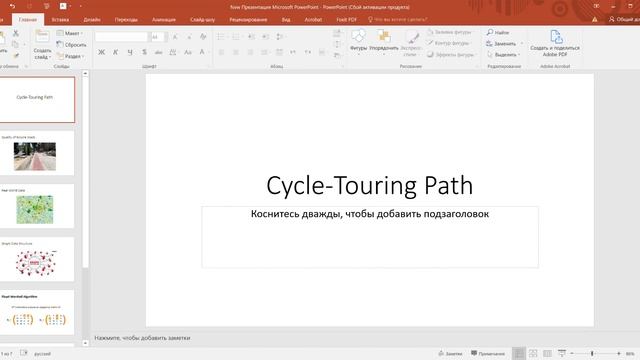Decrease list indent level
This screenshot has width=640, height=360.
point(251,37)
